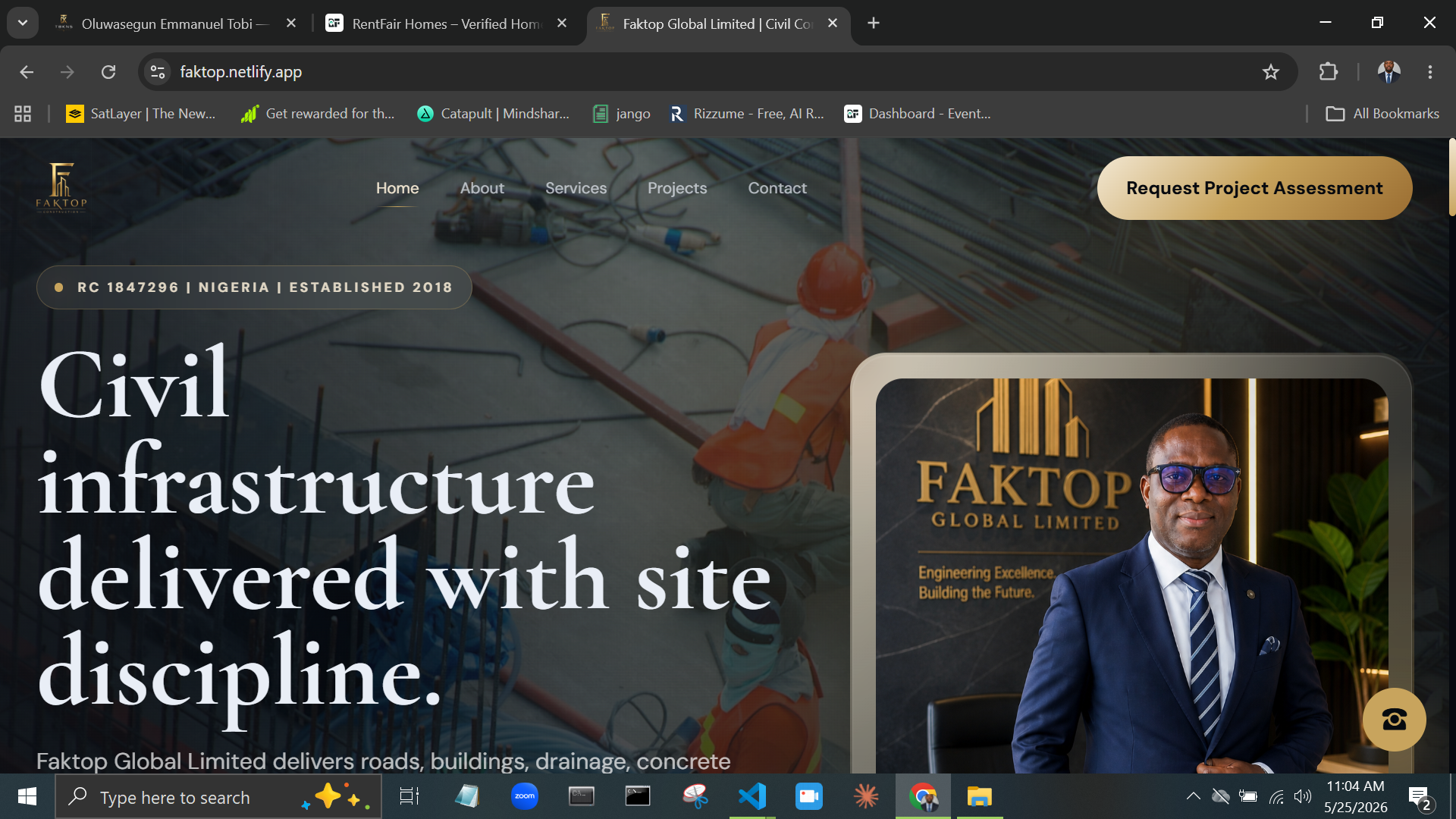Show hidden system tray icons
The height and width of the screenshot is (819, 1456).
coord(1193,796)
